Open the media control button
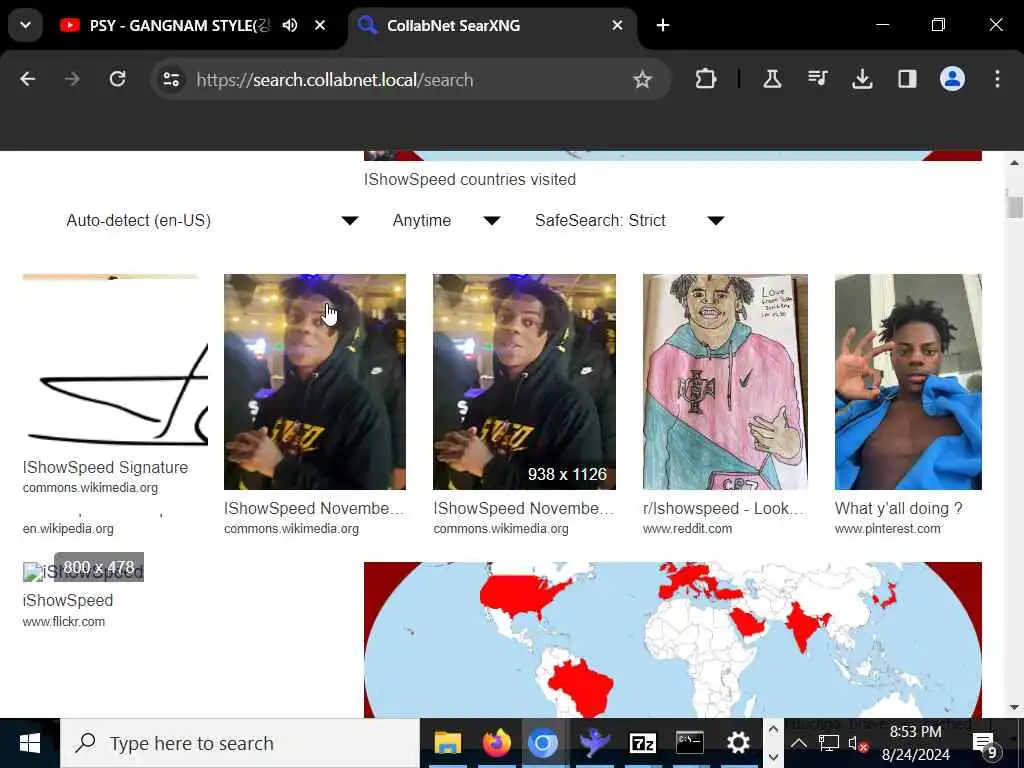This screenshot has height=768, width=1024. [x=817, y=80]
